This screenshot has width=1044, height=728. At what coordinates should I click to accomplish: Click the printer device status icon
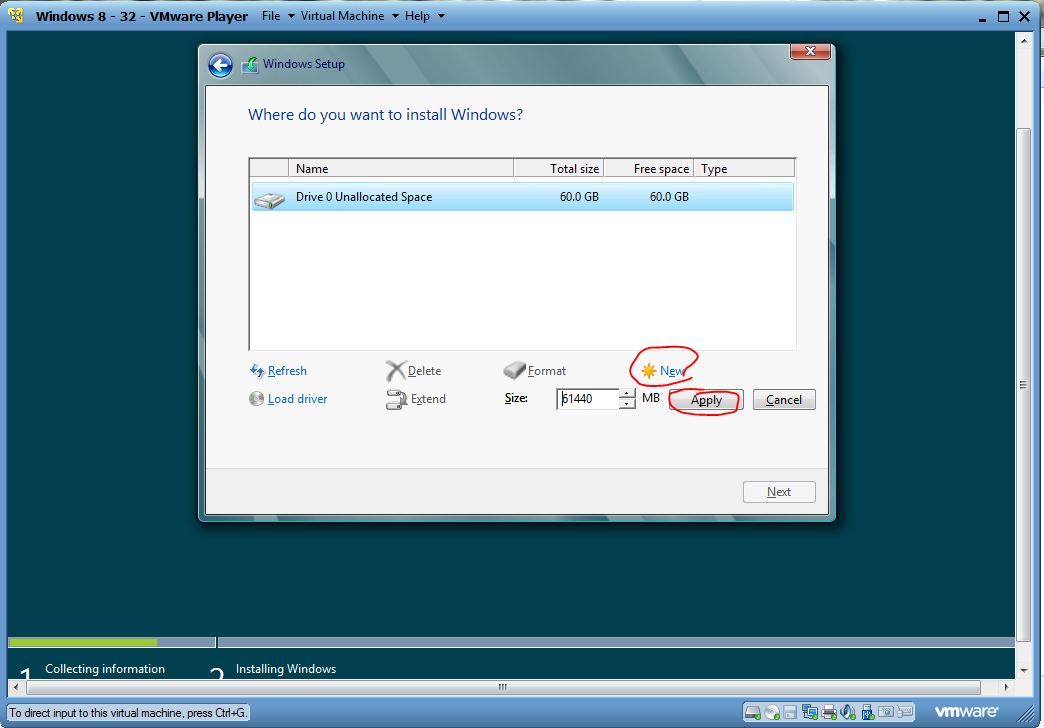[829, 712]
